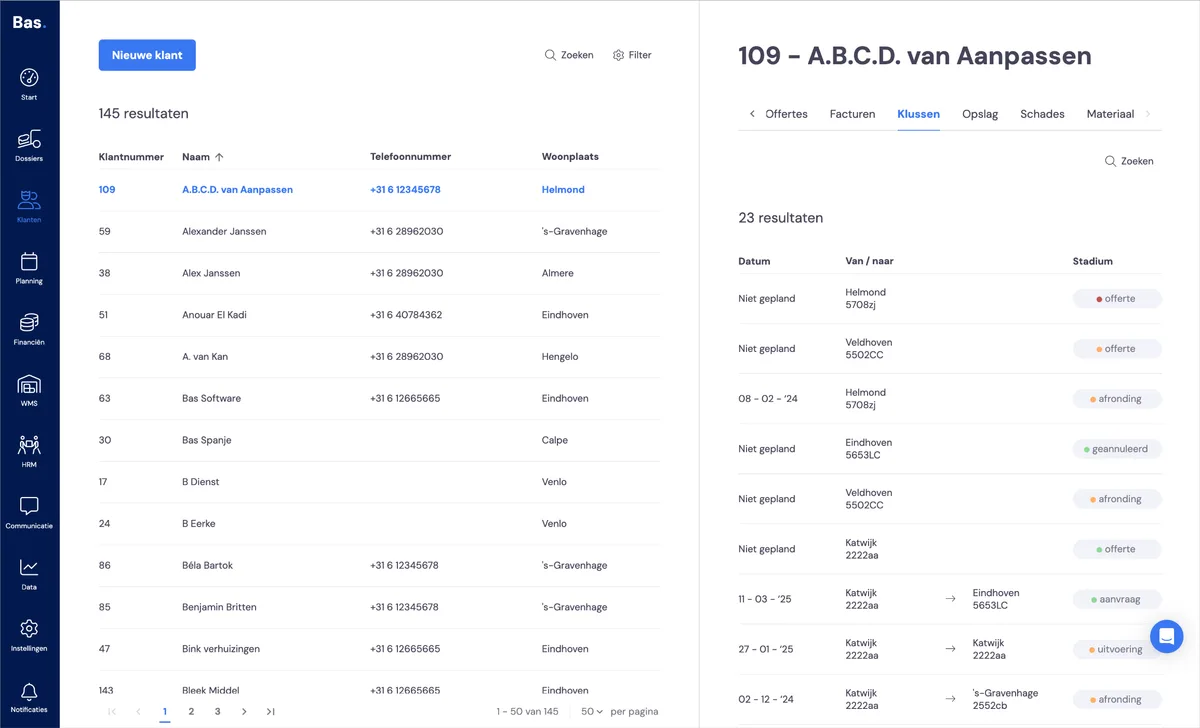Select customer row Béla Bartok
The width and height of the screenshot is (1200, 728).
(x=379, y=566)
